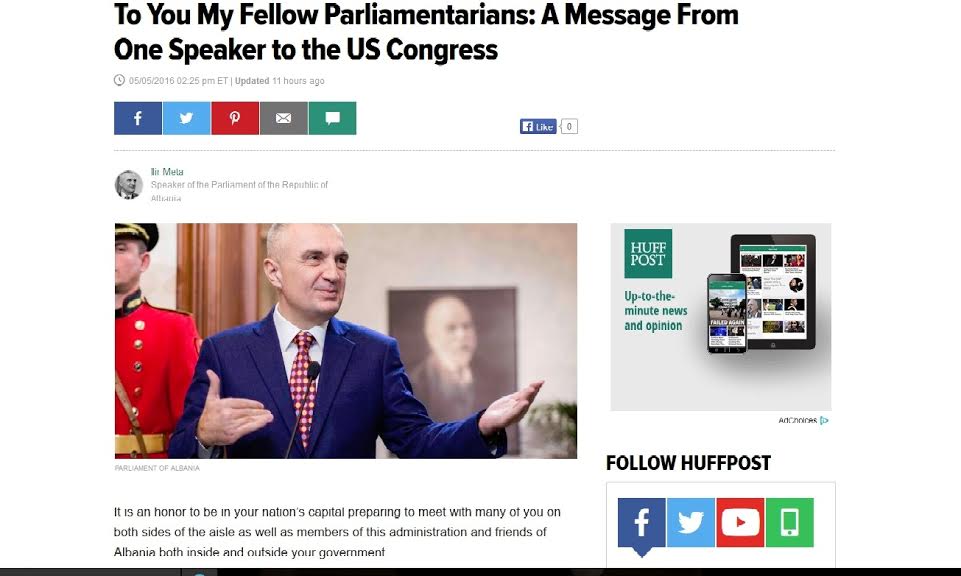Click the Facebook like count box
961x576 pixels.
point(569,127)
